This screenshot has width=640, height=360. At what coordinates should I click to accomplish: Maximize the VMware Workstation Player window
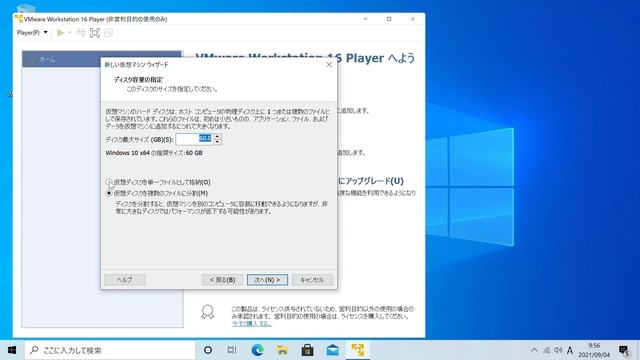point(389,19)
